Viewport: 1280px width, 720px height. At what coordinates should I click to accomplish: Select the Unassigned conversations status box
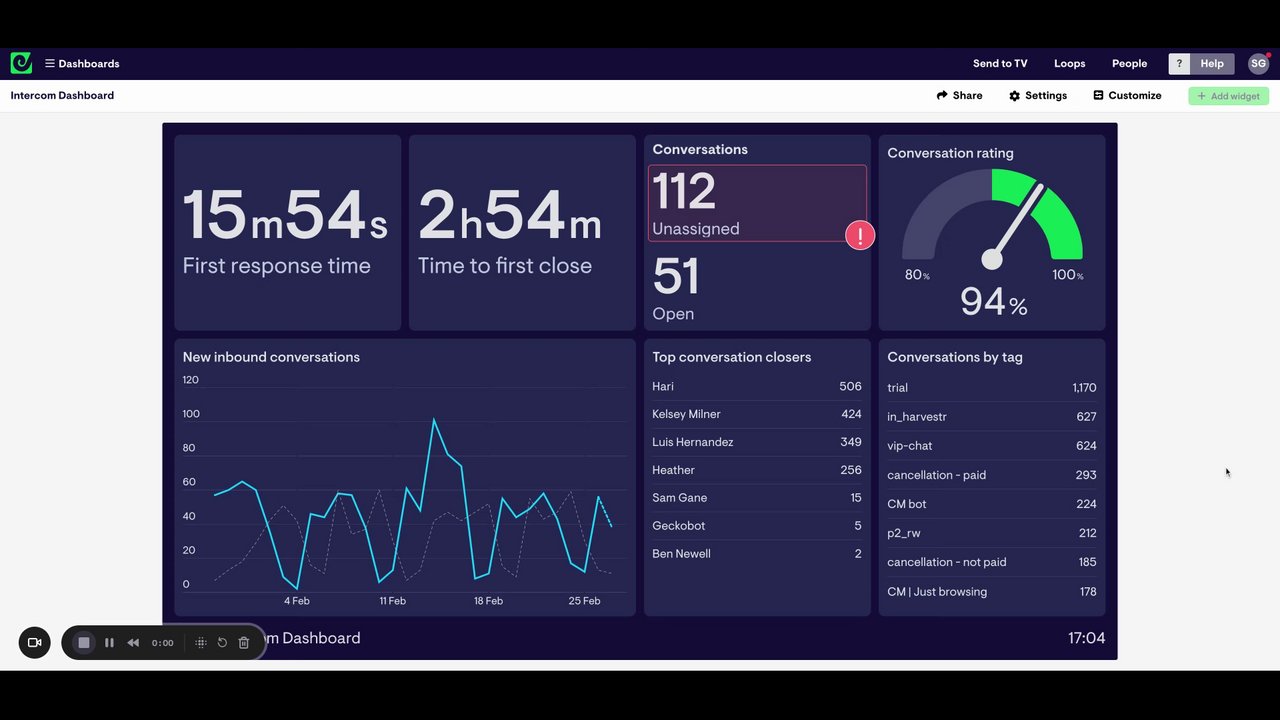pos(757,203)
